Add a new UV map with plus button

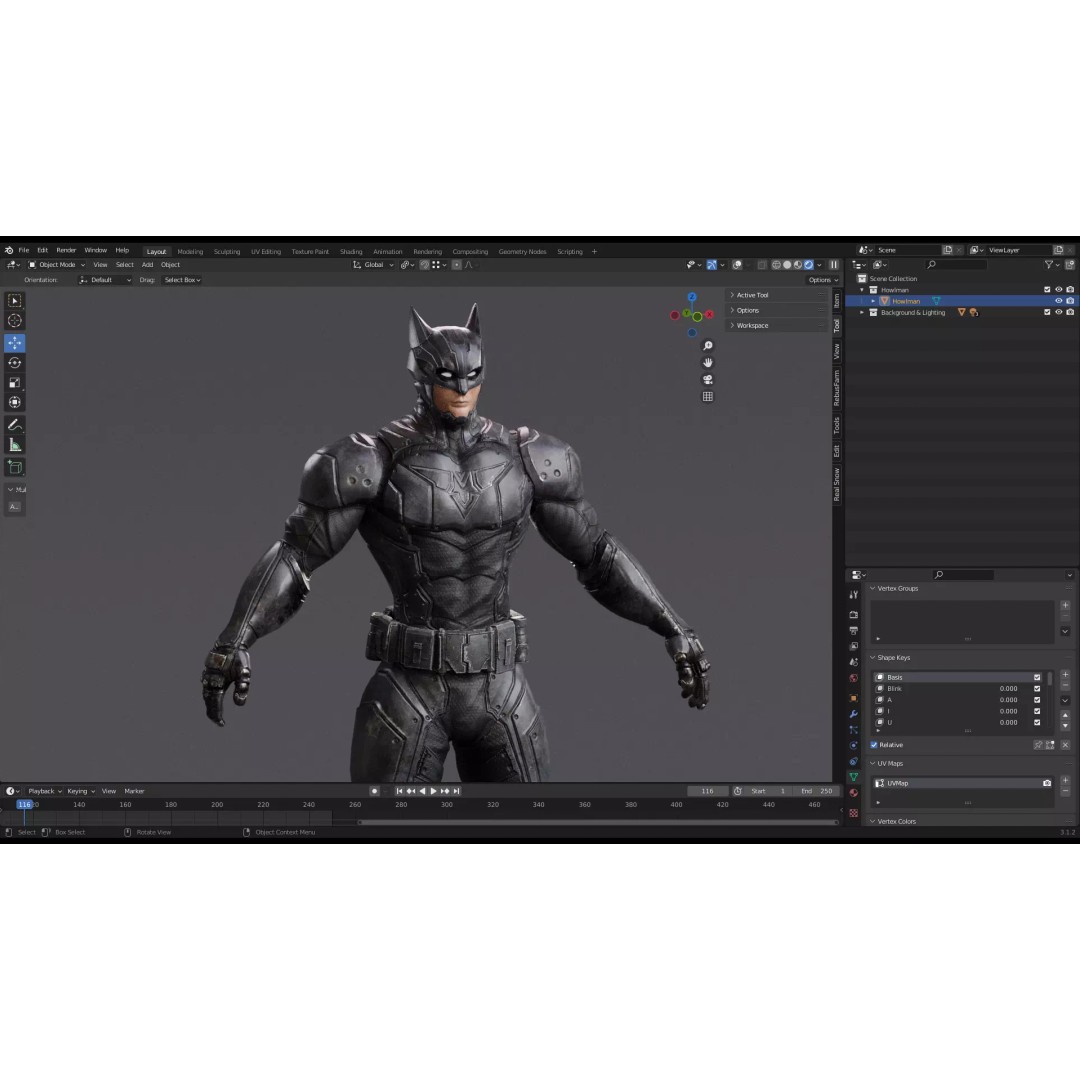(1066, 780)
